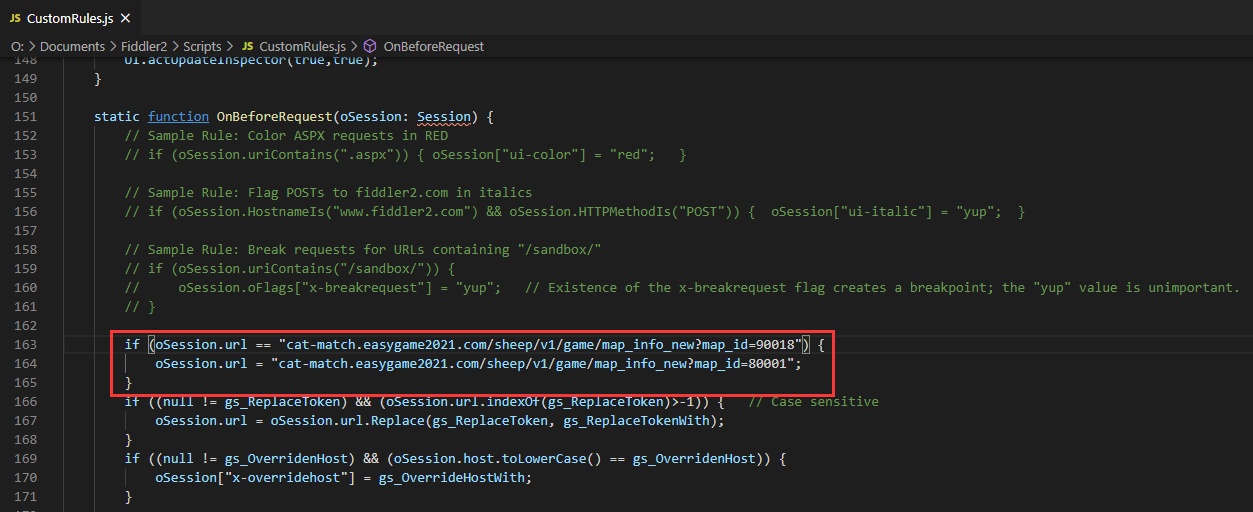The height and width of the screenshot is (512, 1253).
Task: Click the 'Break requests for URLs' comment
Action: (x=363, y=249)
